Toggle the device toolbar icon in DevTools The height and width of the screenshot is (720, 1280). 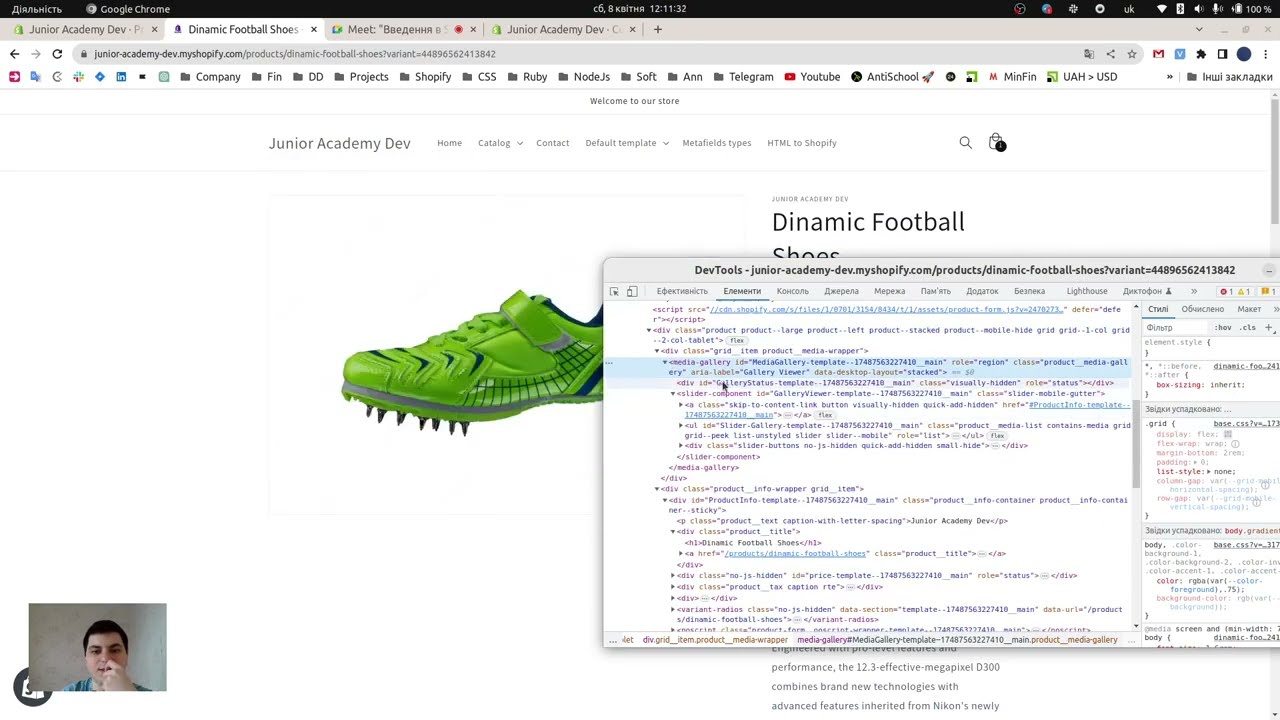point(632,291)
